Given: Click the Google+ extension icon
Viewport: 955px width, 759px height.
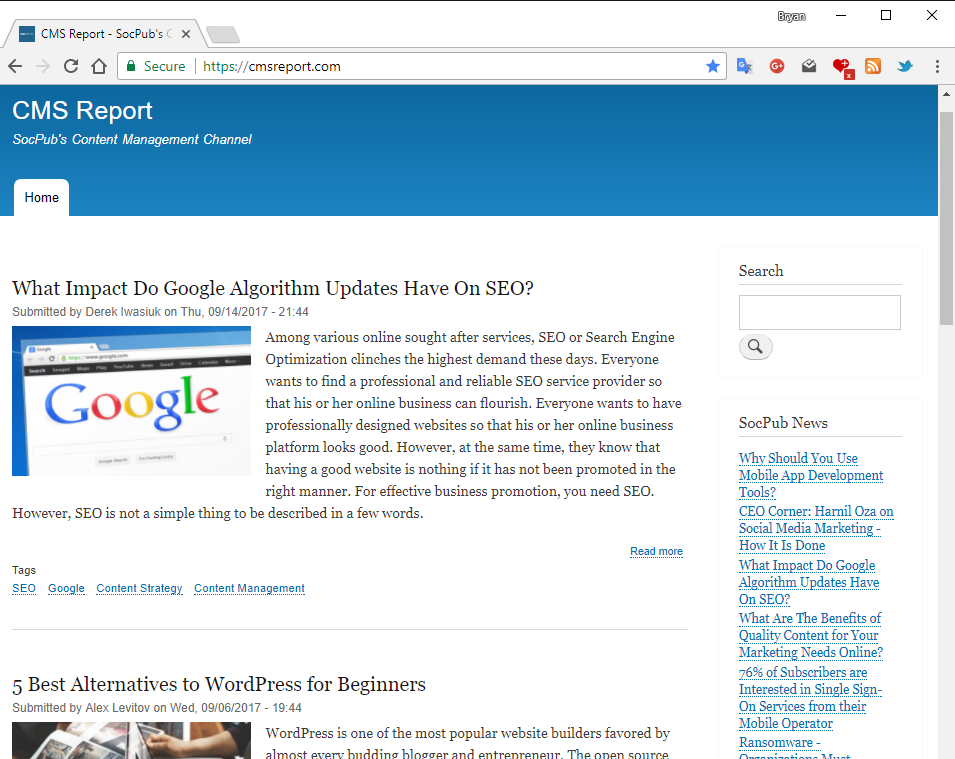Looking at the screenshot, I should [x=777, y=66].
